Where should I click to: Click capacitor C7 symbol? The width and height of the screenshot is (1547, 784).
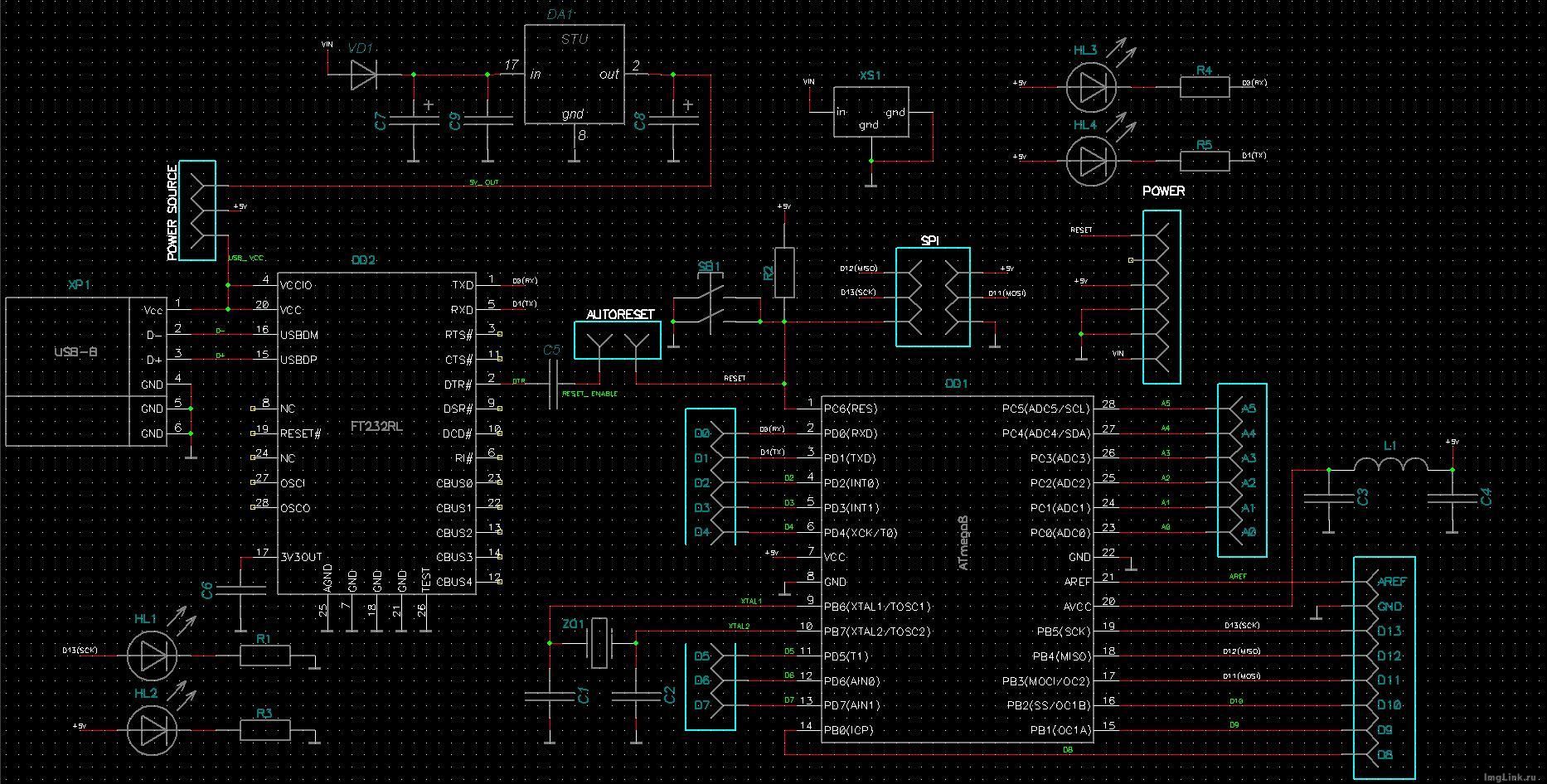(413, 121)
